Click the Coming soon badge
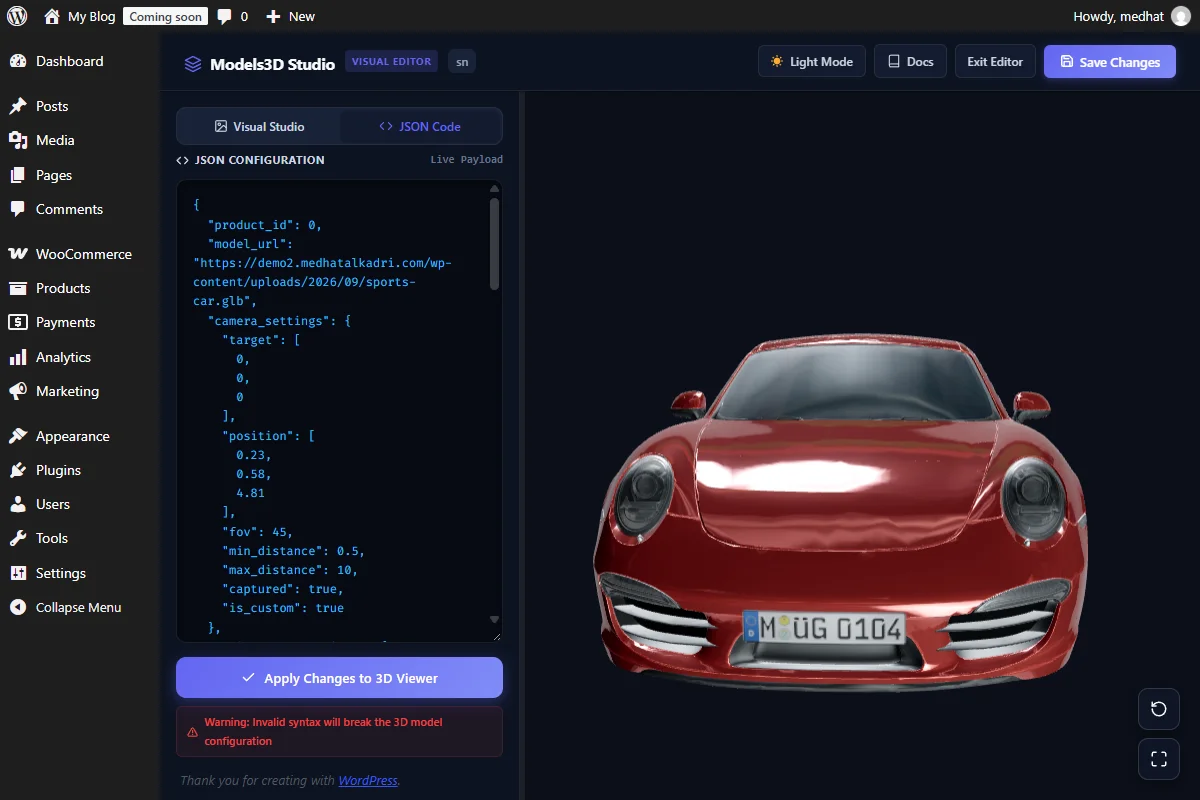This screenshot has width=1200, height=800. tap(166, 17)
